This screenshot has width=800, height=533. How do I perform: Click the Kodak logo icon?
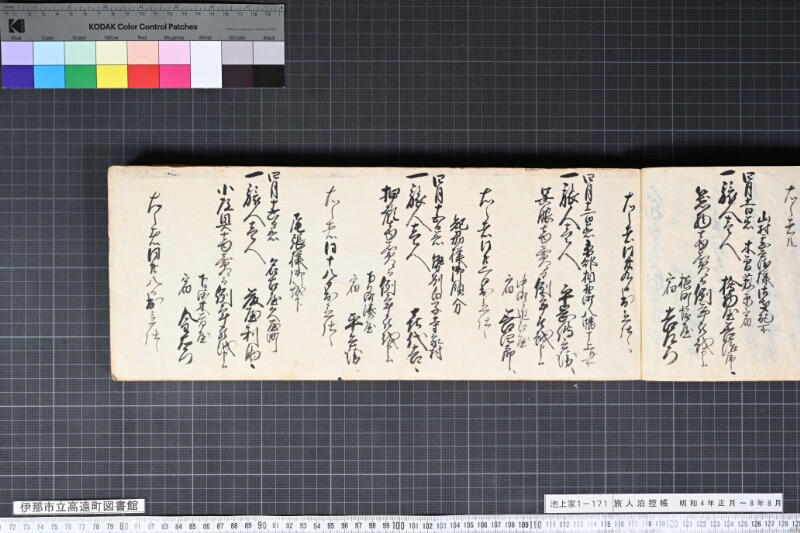[16, 26]
